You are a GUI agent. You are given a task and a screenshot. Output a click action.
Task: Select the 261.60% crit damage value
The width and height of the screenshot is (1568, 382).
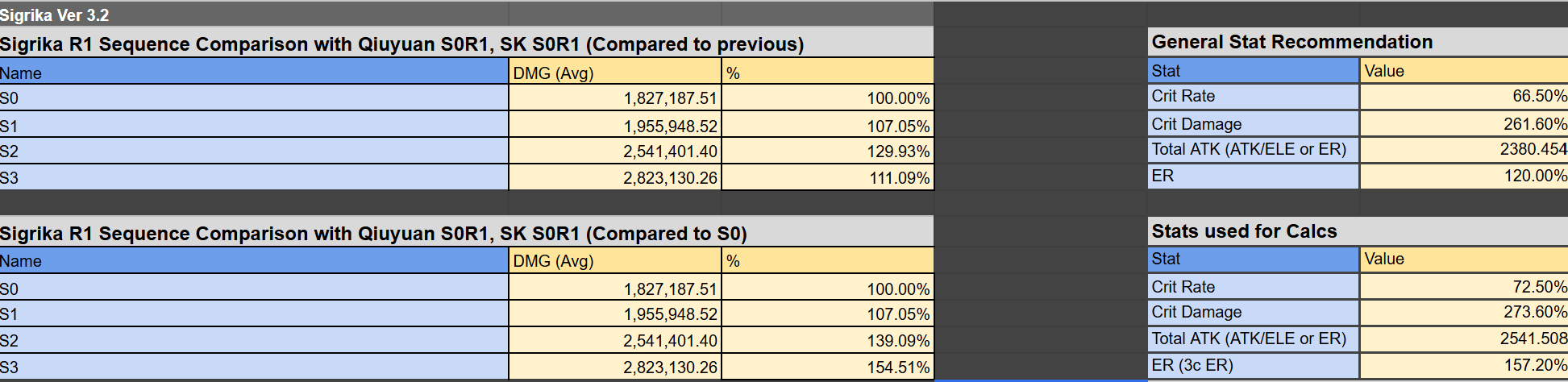1464,123
